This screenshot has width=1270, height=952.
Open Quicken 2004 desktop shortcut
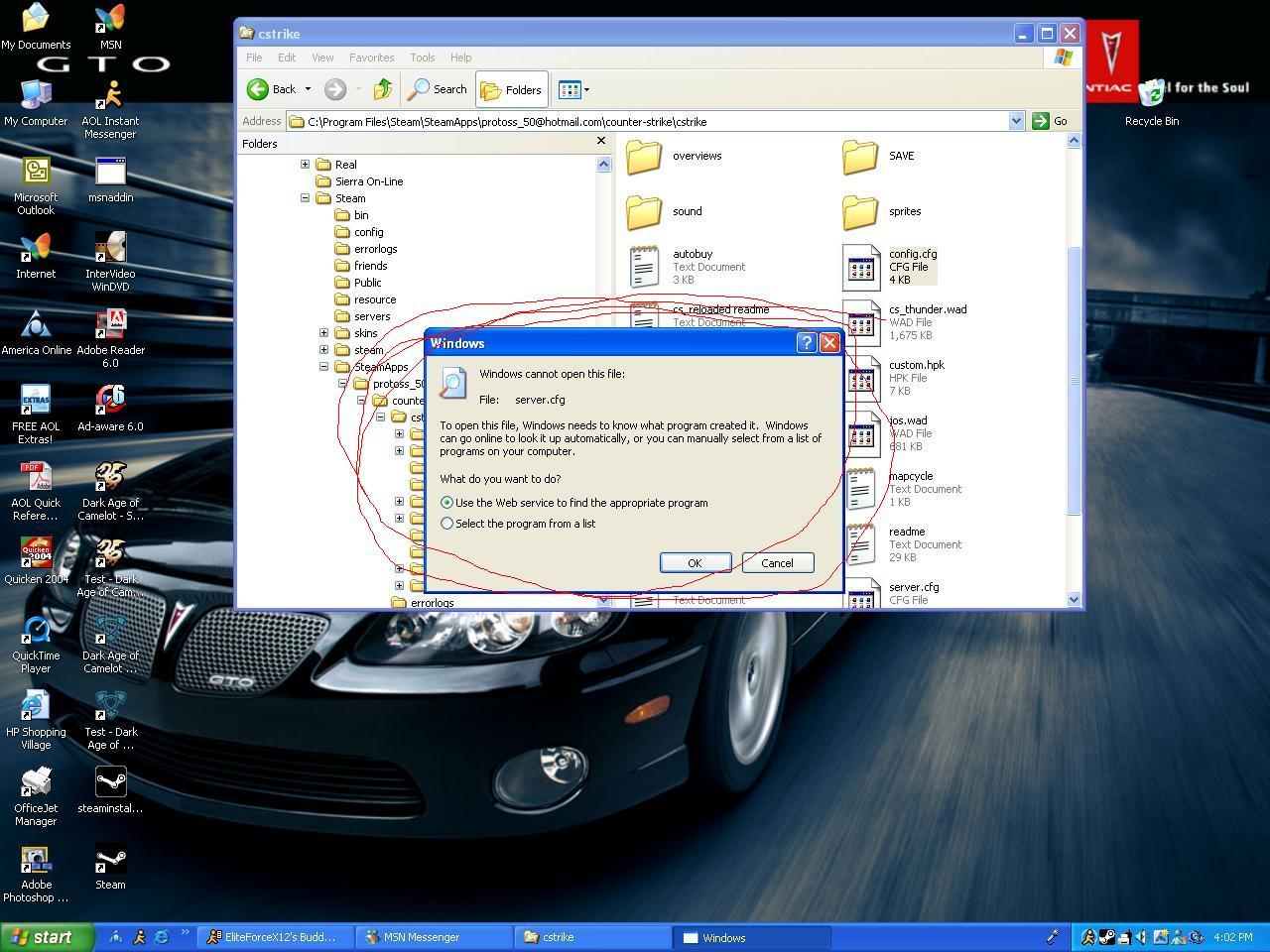[36, 561]
